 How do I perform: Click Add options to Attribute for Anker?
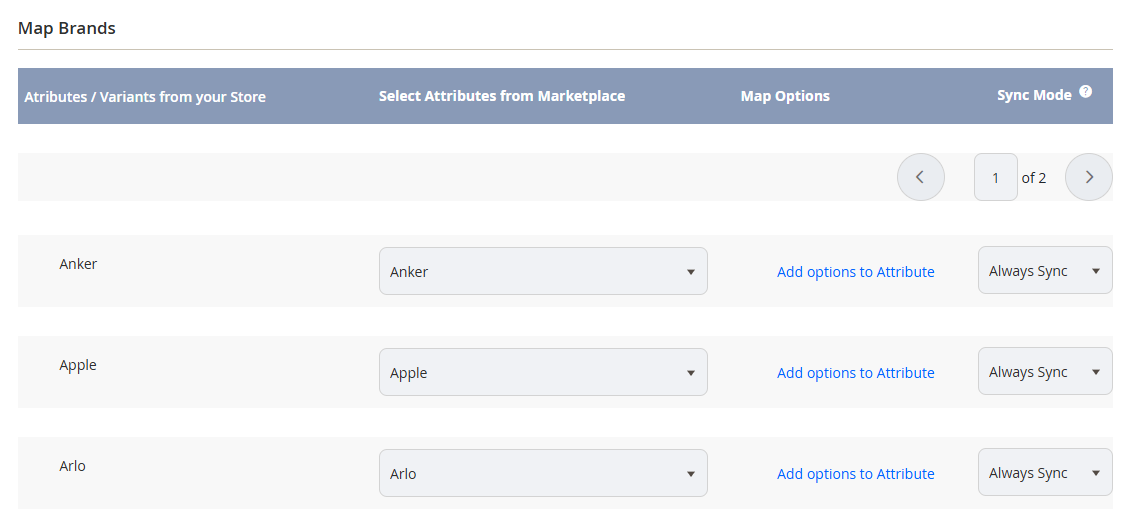point(855,272)
